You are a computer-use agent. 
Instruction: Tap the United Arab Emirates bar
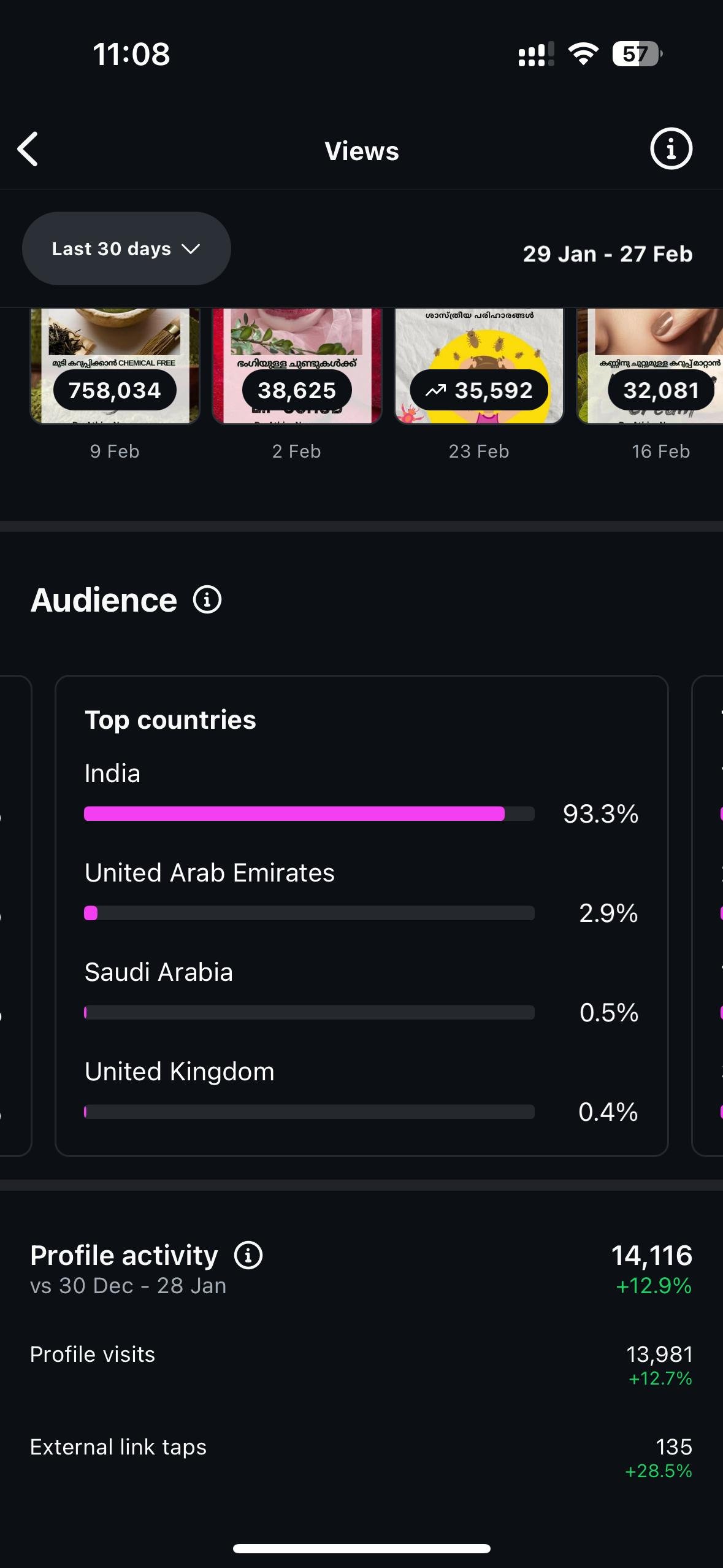coord(309,913)
